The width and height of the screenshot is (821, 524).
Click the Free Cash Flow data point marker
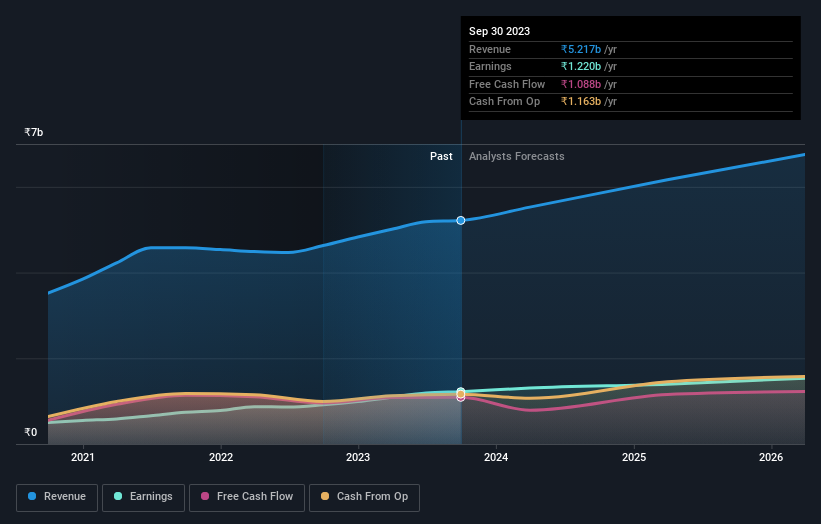pyautogui.click(x=461, y=398)
